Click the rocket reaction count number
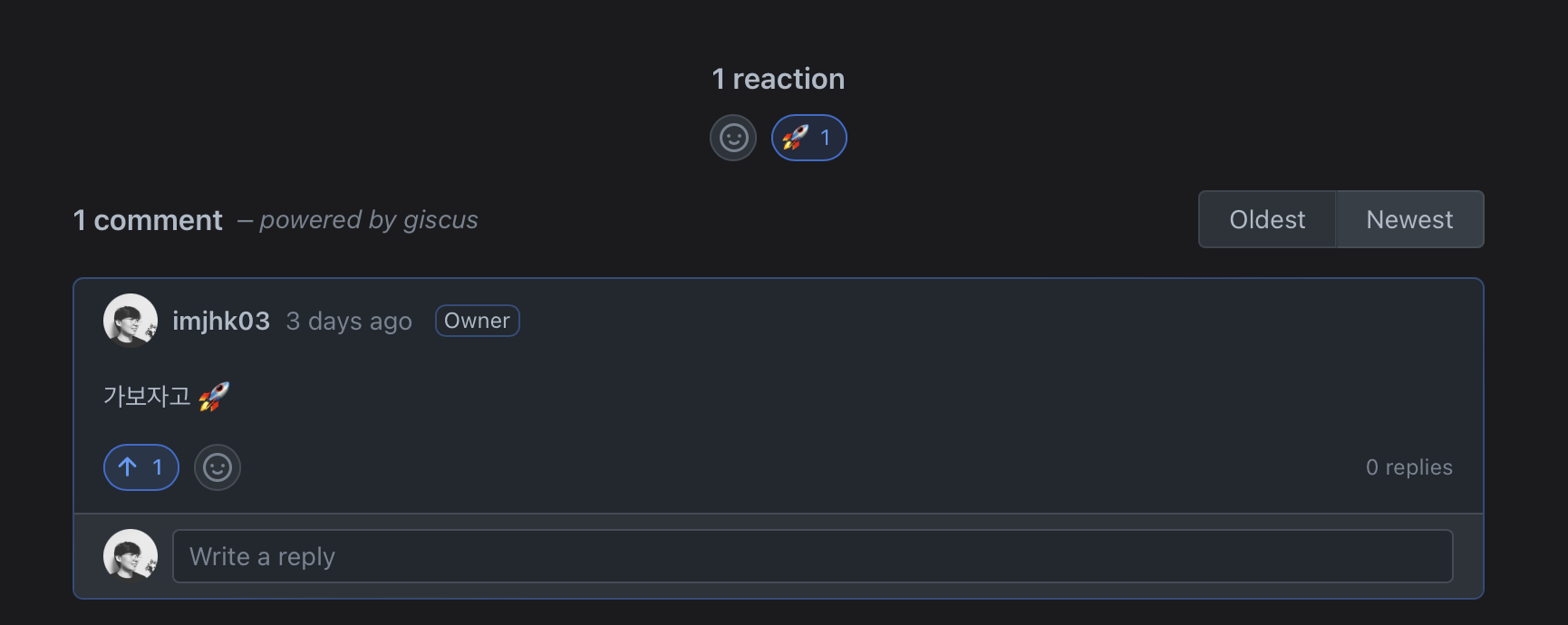Image resolution: width=1568 pixels, height=625 pixels. pyautogui.click(x=825, y=138)
